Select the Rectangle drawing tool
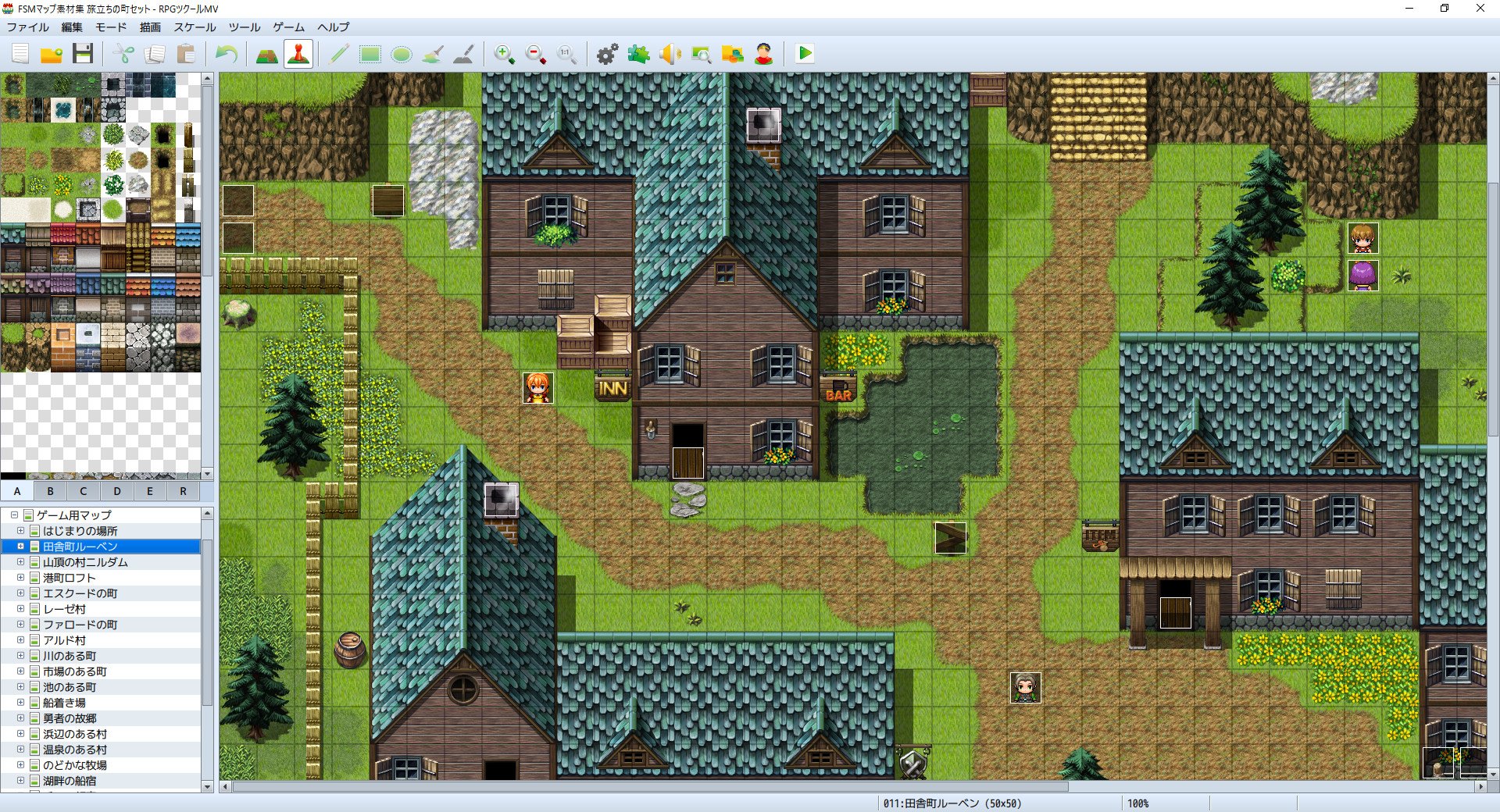 (370, 55)
